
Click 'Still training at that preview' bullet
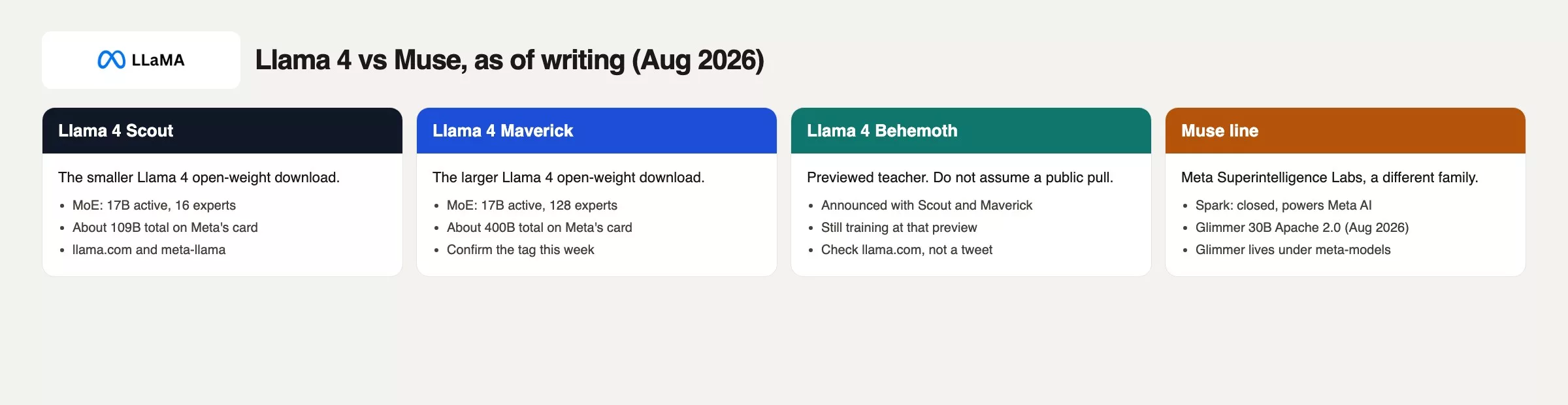[x=899, y=227]
